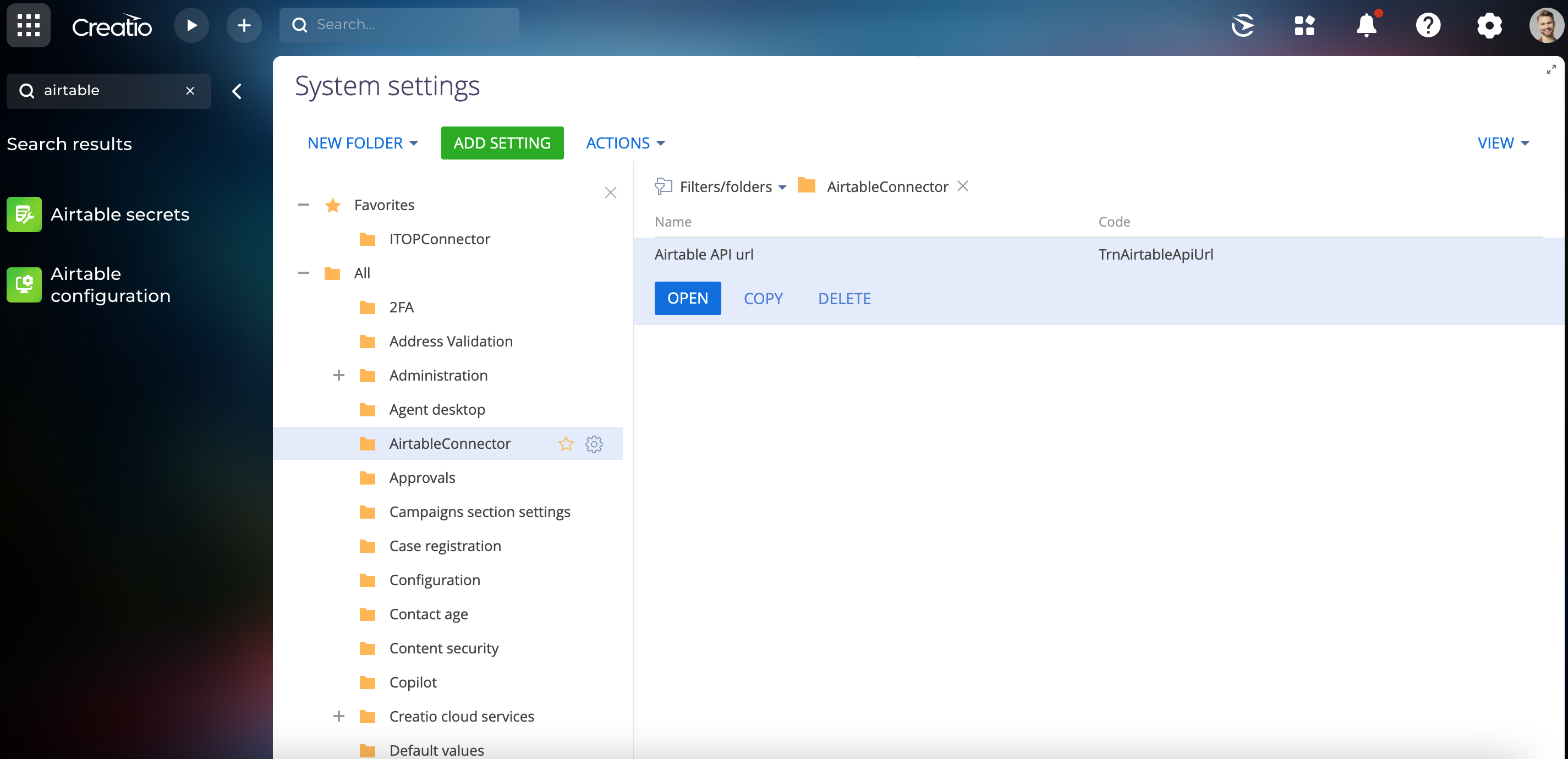The height and width of the screenshot is (759, 1568).
Task: Select the Content security folder
Action: tap(444, 648)
